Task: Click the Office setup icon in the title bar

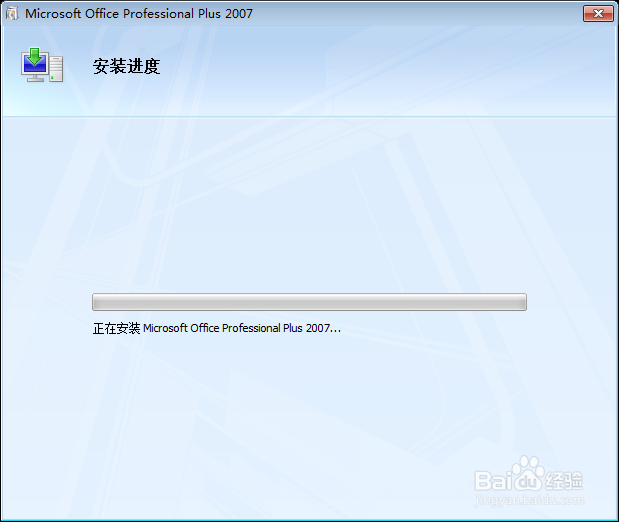Action: pos(12,13)
